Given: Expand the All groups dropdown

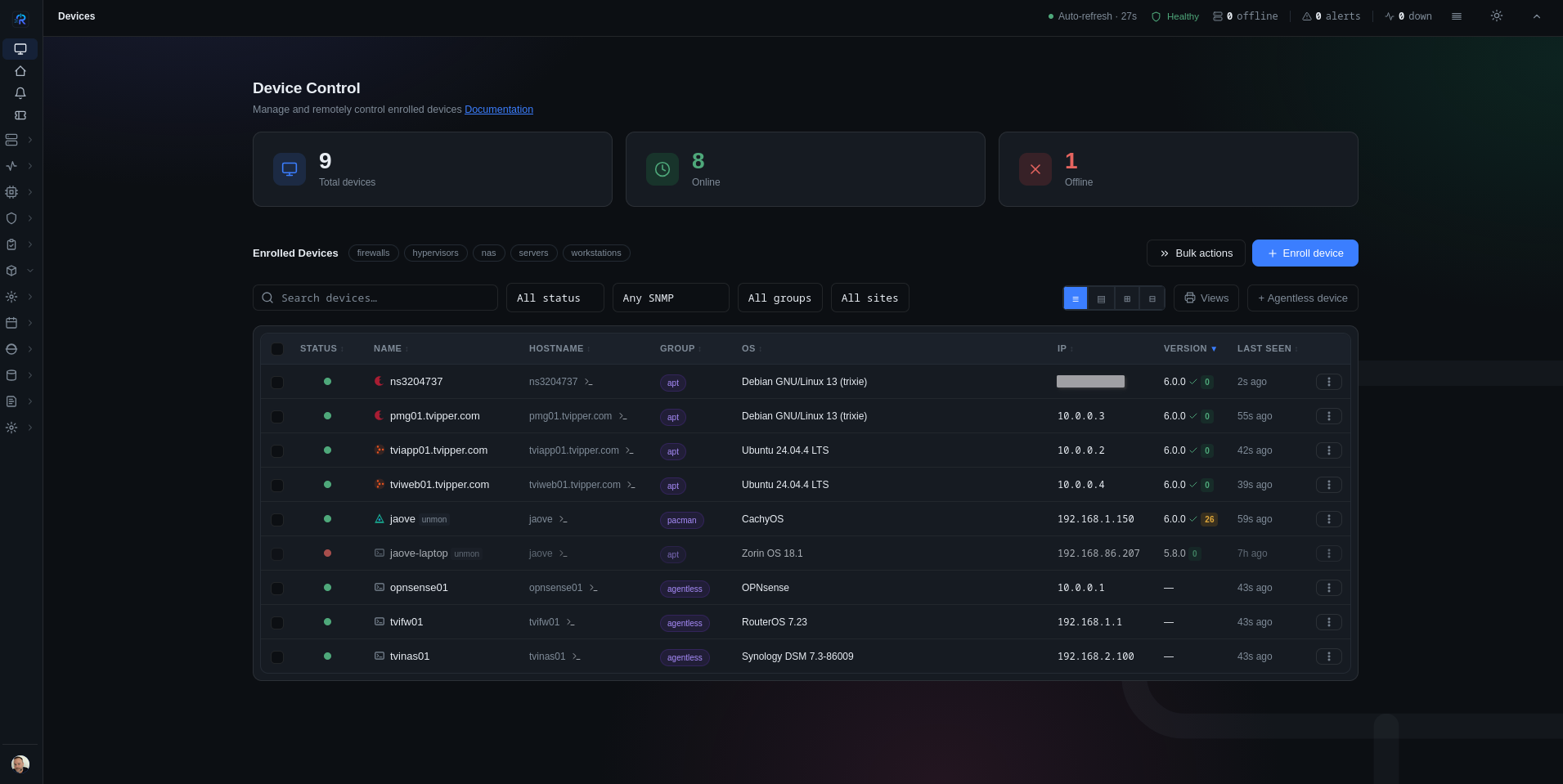Looking at the screenshot, I should pos(779,298).
